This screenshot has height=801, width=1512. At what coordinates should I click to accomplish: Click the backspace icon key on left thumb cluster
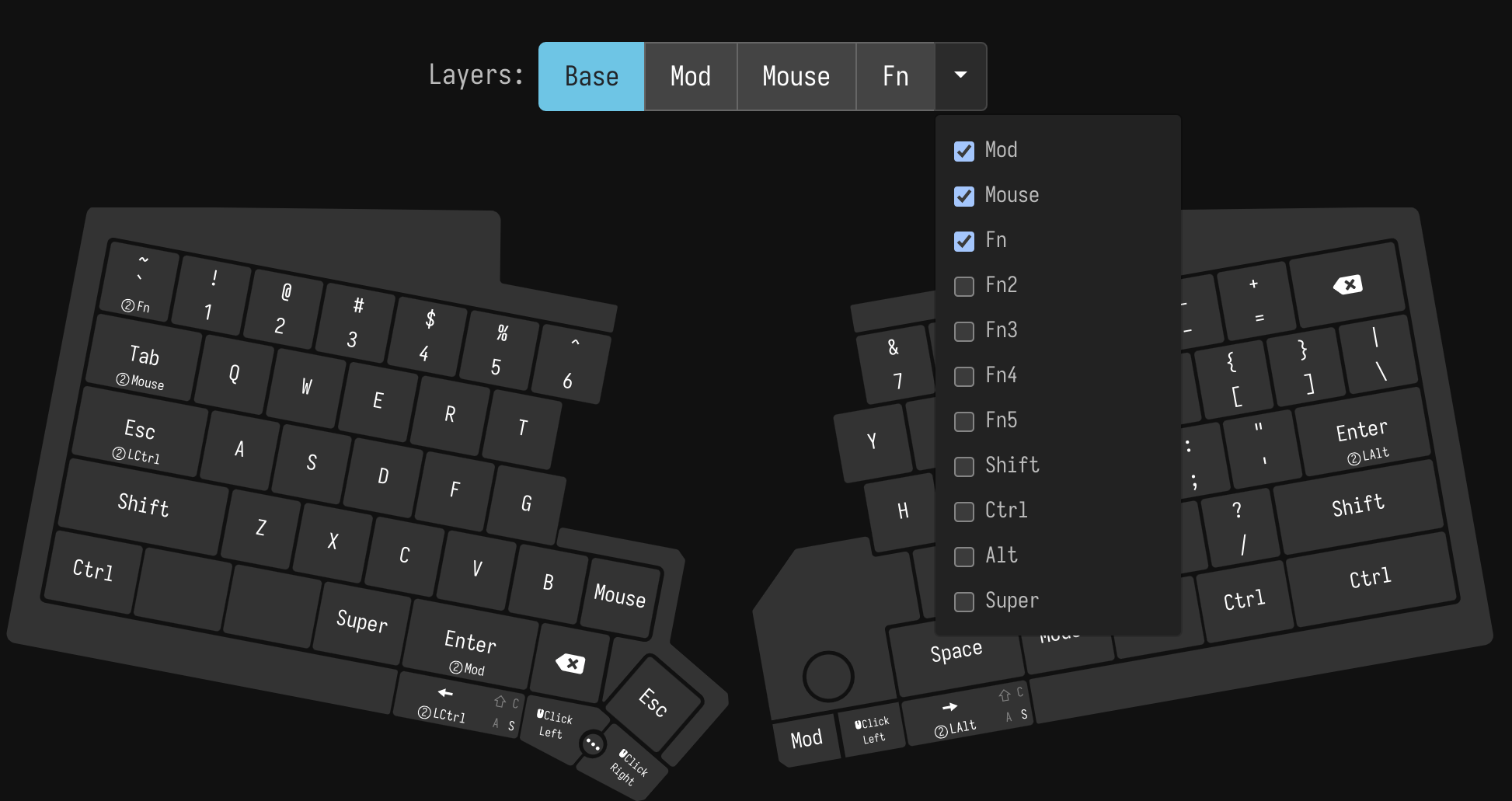coord(570,663)
